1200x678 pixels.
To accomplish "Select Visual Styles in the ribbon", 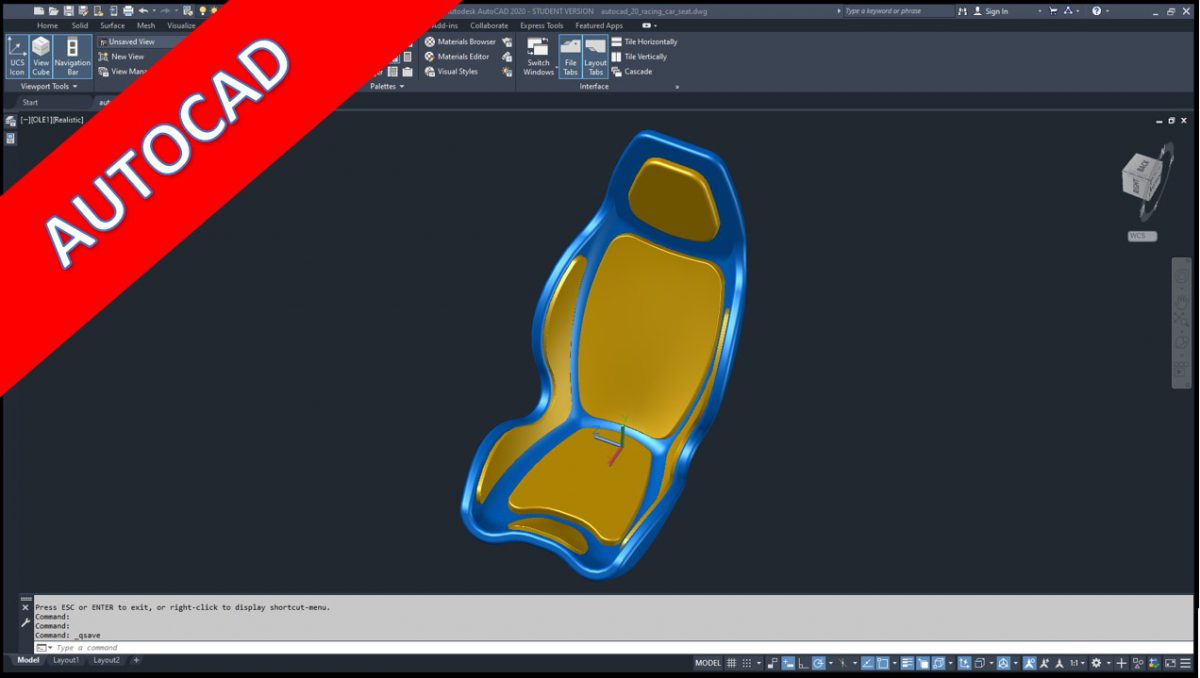I will click(458, 71).
